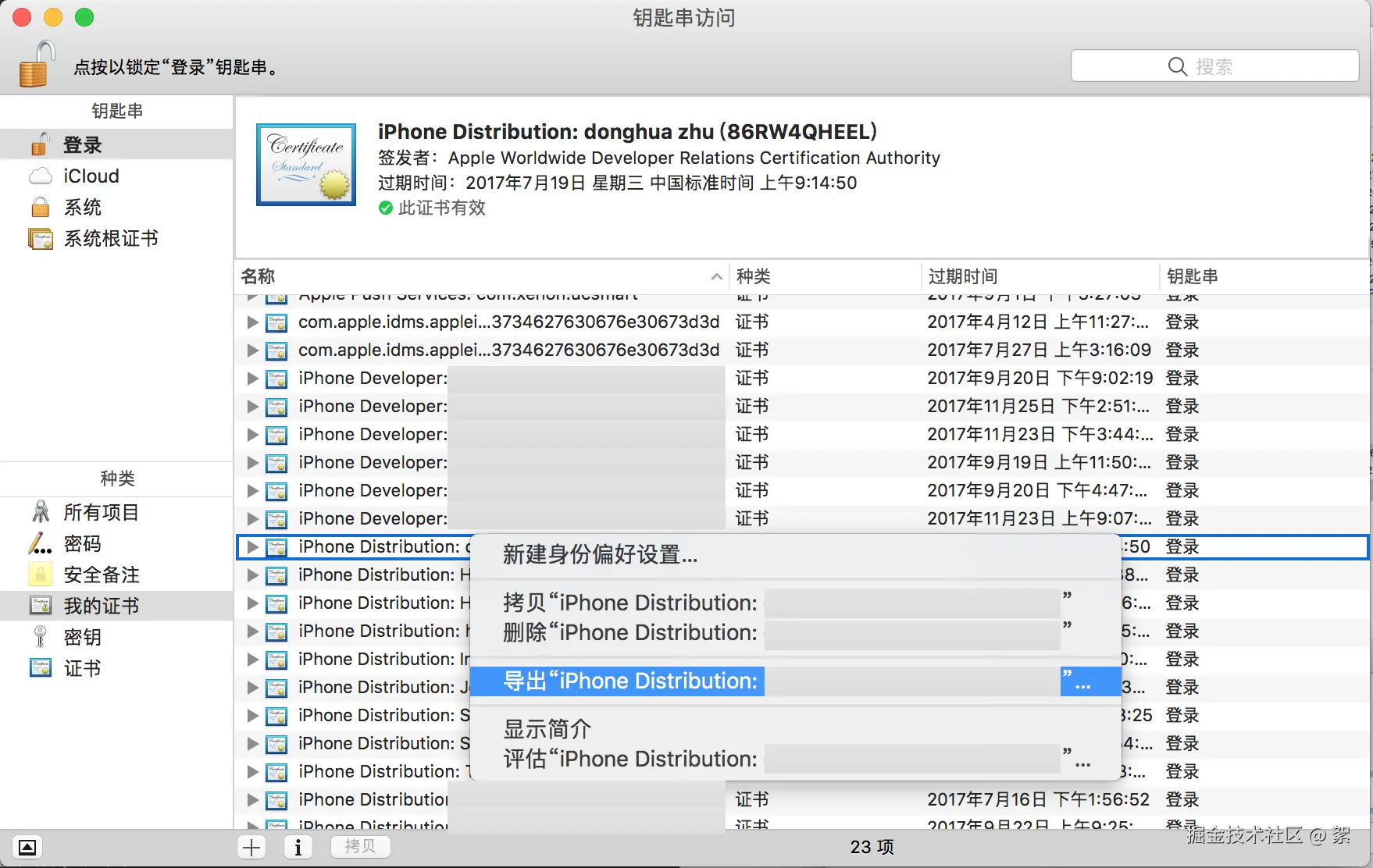Toggle the keychain list visibility button at bottom left
The width and height of the screenshot is (1373, 868).
coord(27,847)
